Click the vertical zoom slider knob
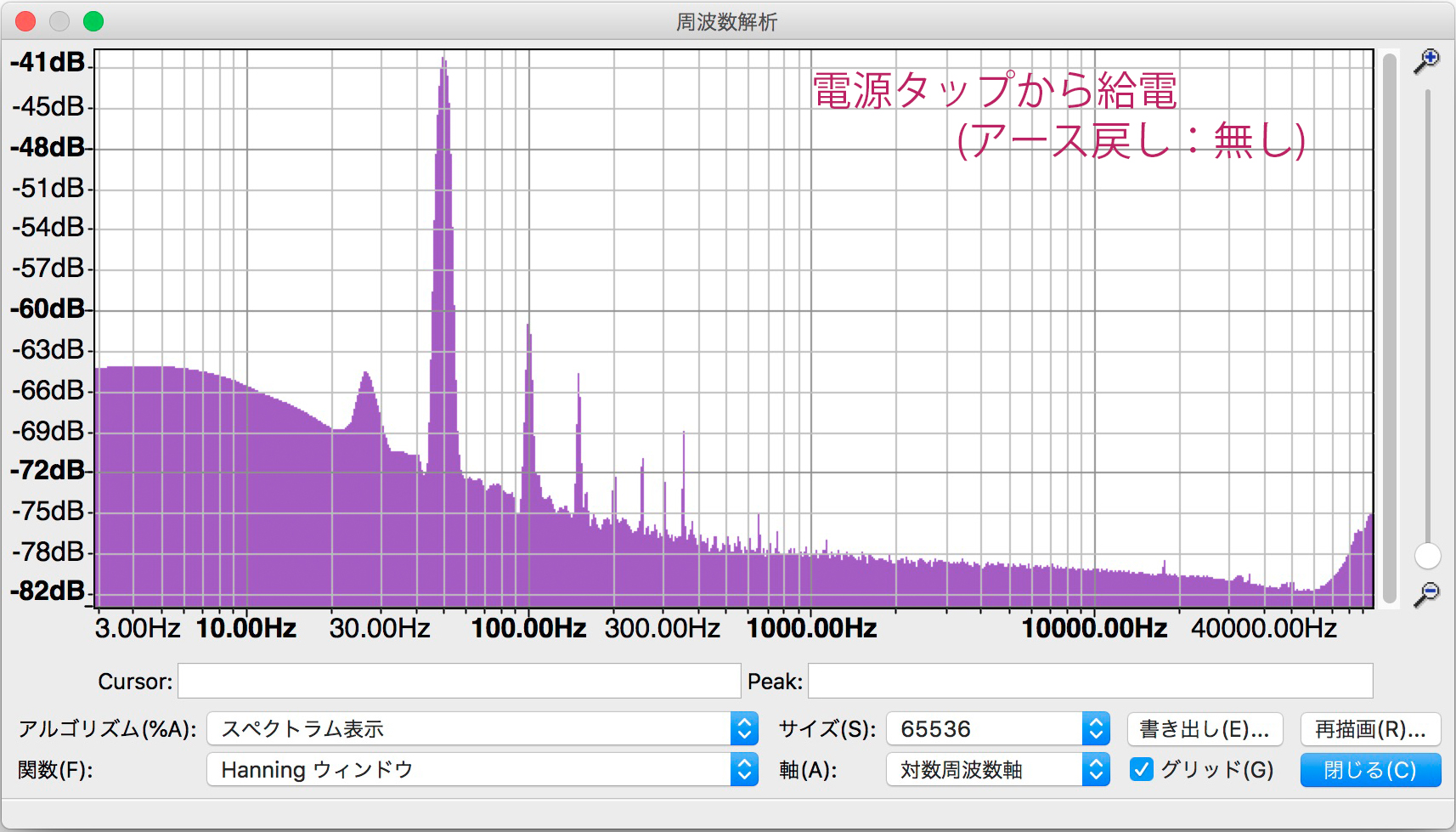 point(1428,556)
